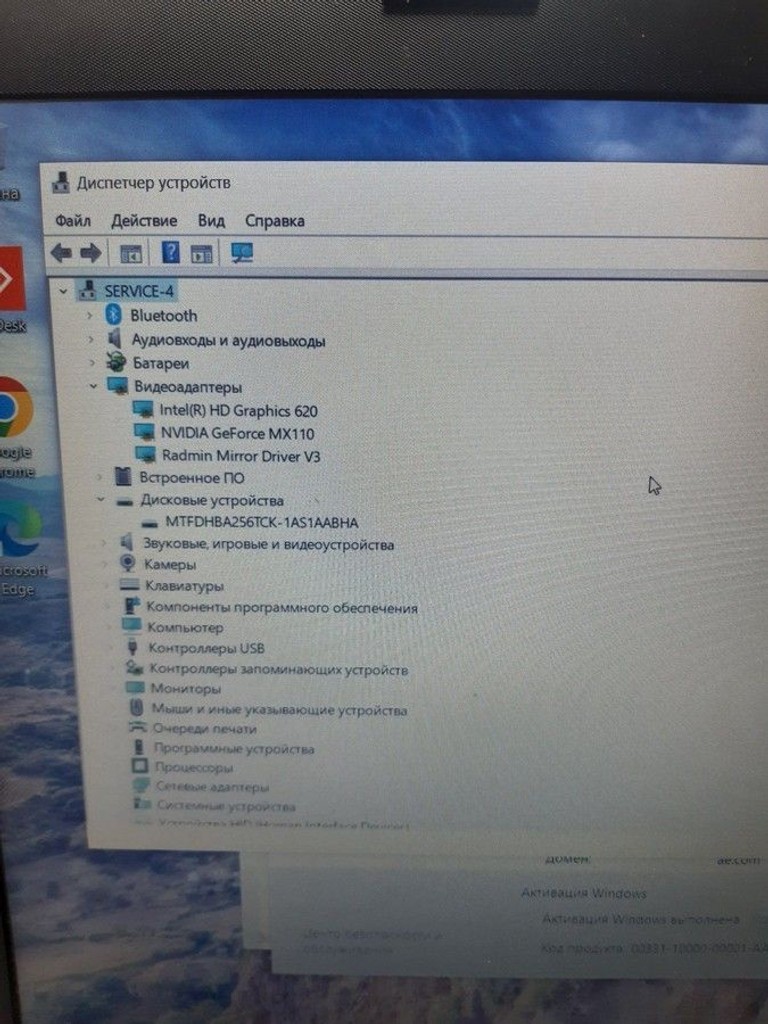Click the firmware icon beside Встроенное ПО
The width and height of the screenshot is (768, 1024).
click(123, 477)
